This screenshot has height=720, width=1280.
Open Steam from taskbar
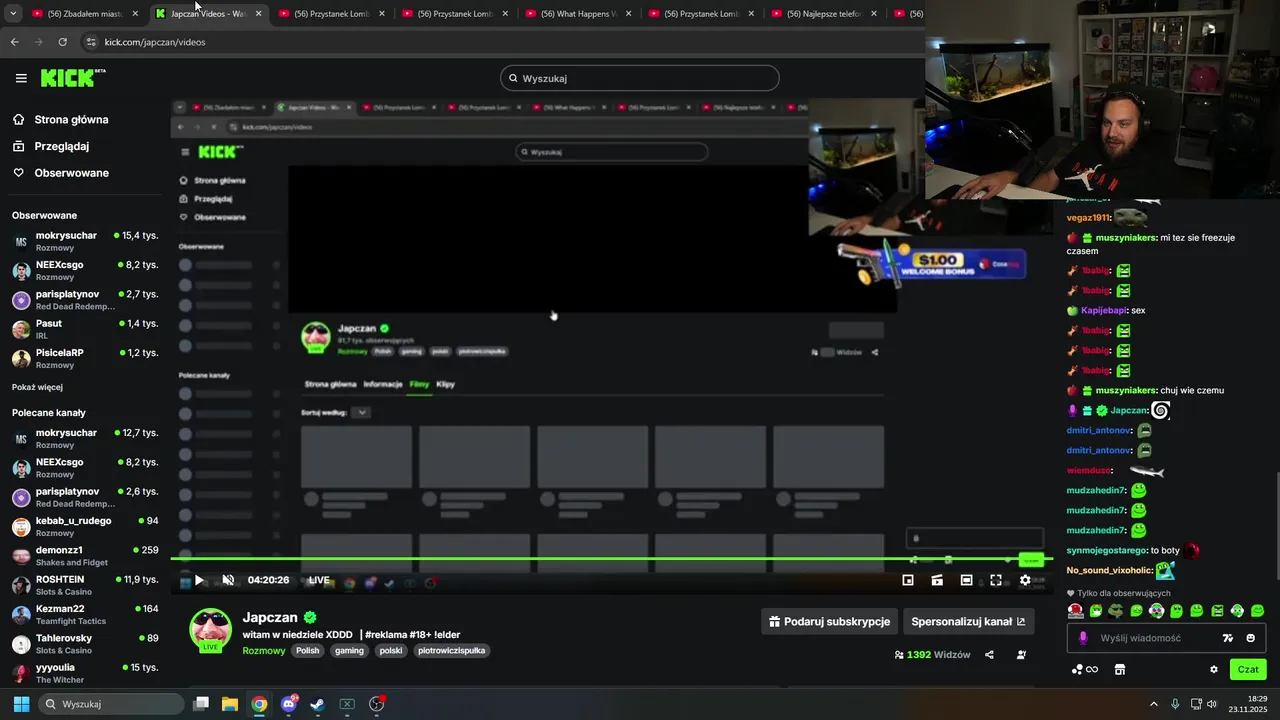click(x=317, y=704)
